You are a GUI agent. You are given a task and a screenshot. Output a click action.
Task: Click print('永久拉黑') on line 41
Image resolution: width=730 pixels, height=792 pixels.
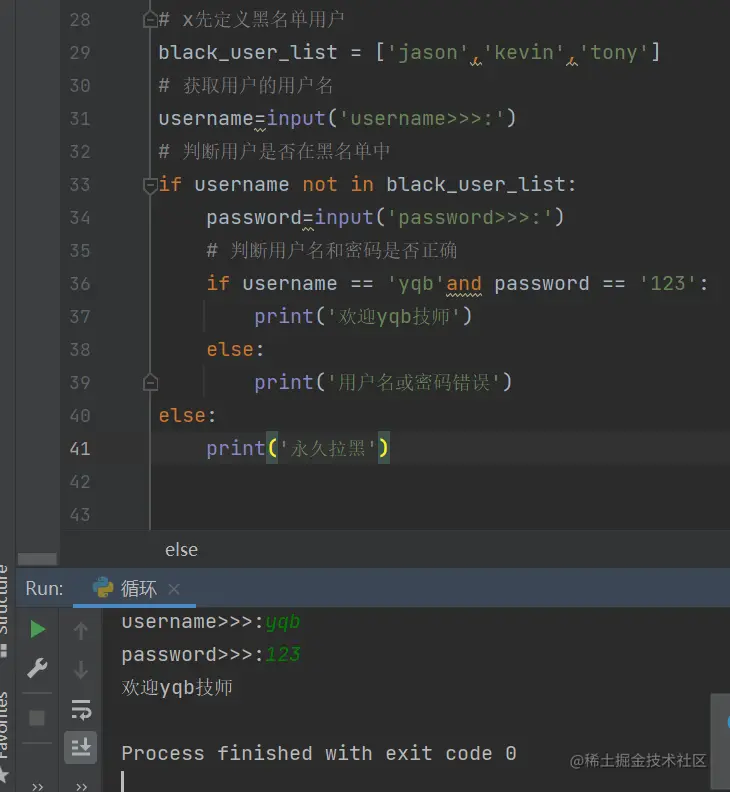(298, 449)
